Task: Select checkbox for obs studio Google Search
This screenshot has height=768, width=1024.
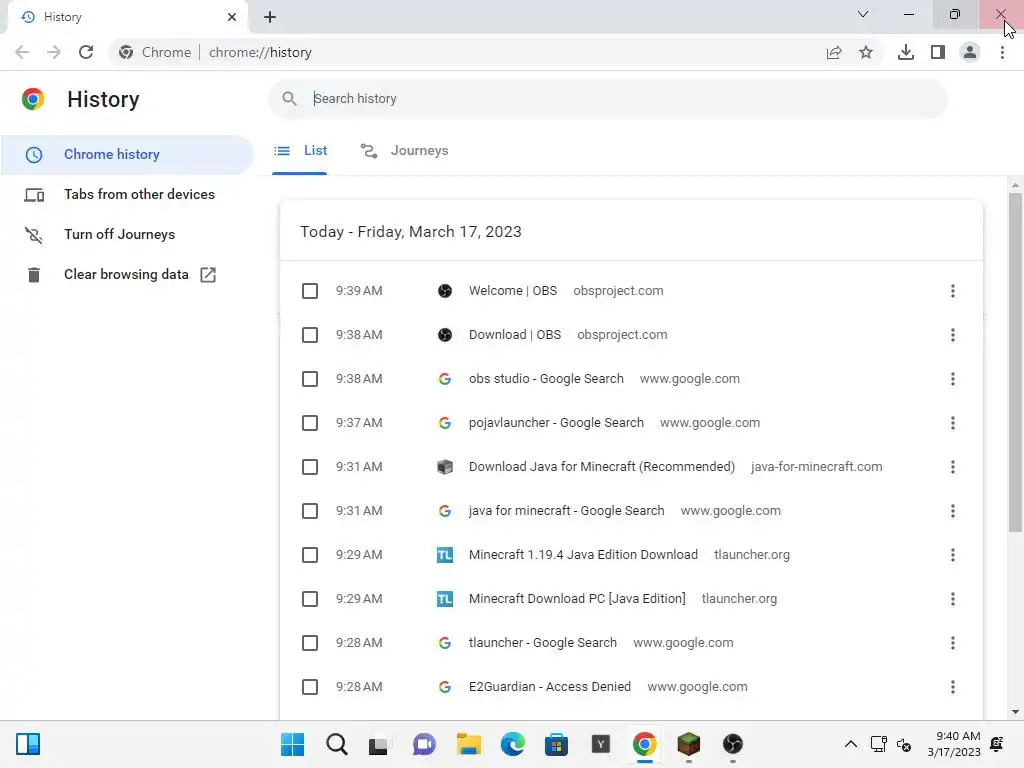Action: [x=310, y=379]
